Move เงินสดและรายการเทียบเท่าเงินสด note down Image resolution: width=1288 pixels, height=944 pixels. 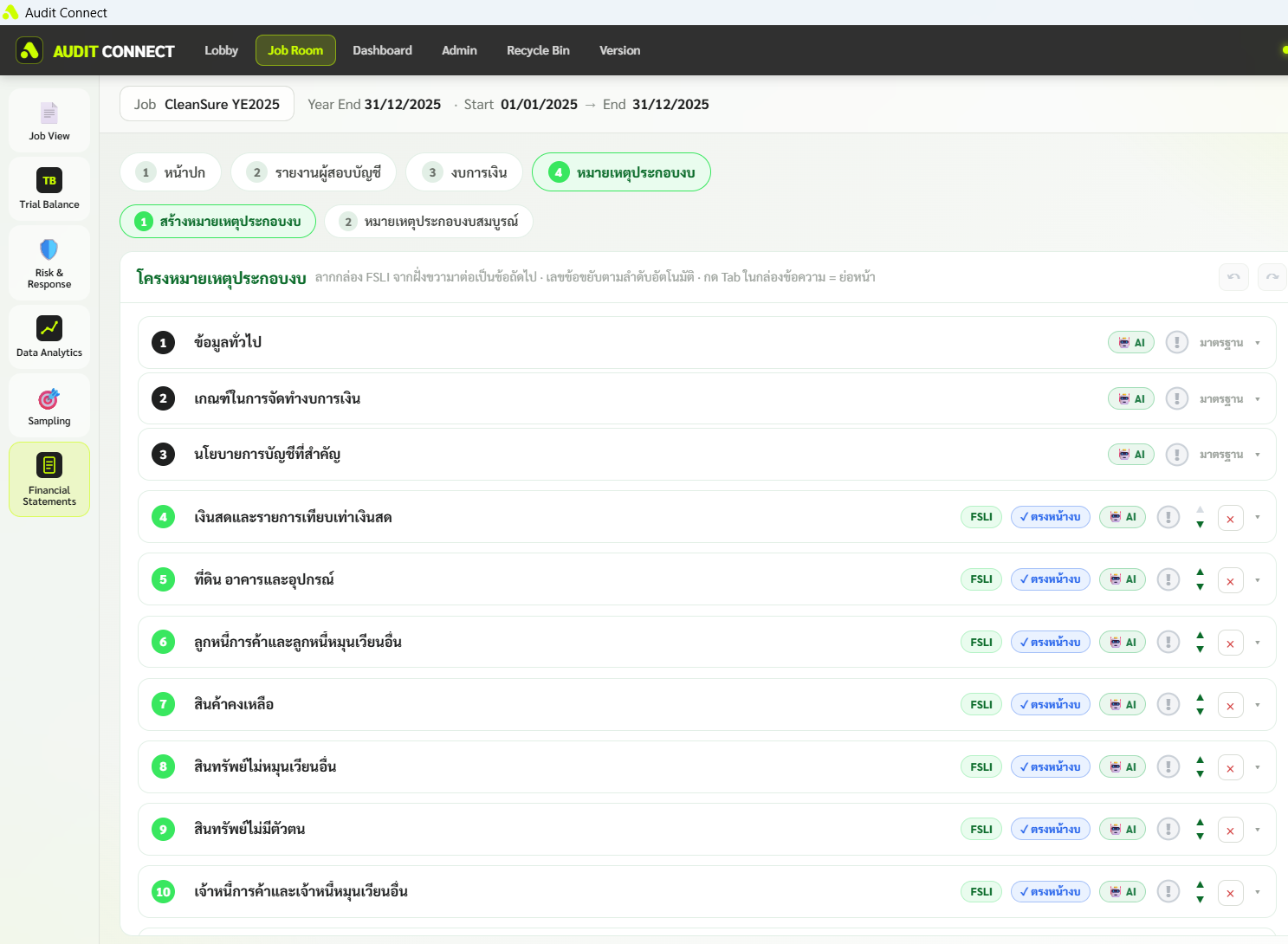(x=1200, y=525)
